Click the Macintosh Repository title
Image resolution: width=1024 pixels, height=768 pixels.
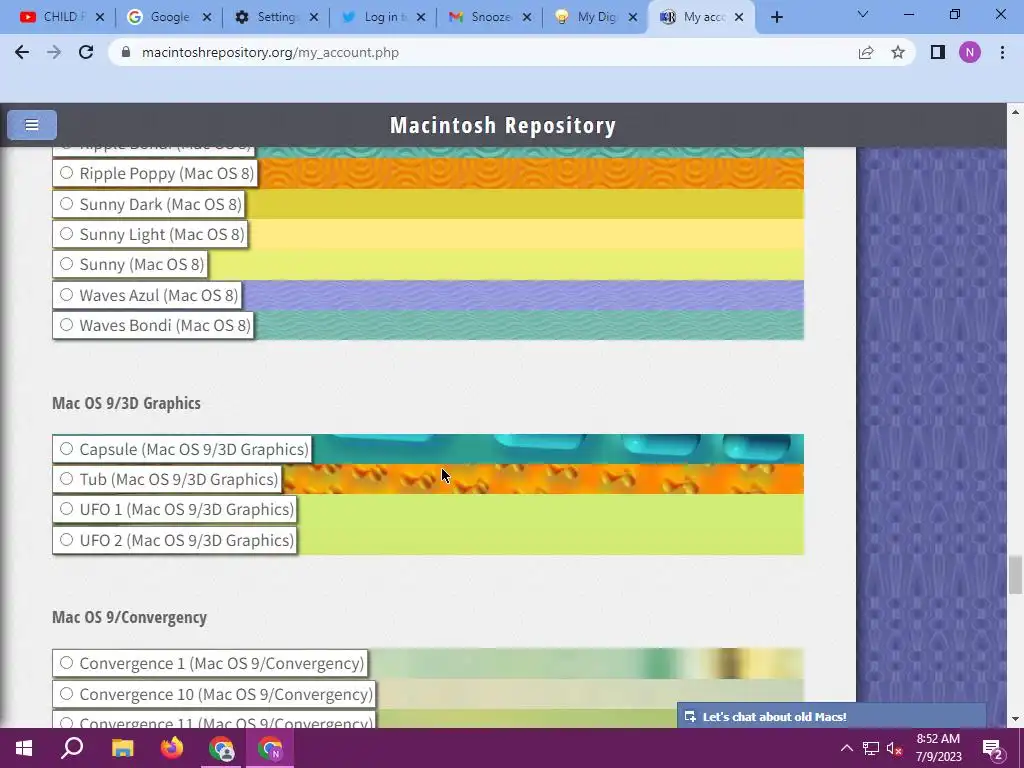(x=503, y=125)
